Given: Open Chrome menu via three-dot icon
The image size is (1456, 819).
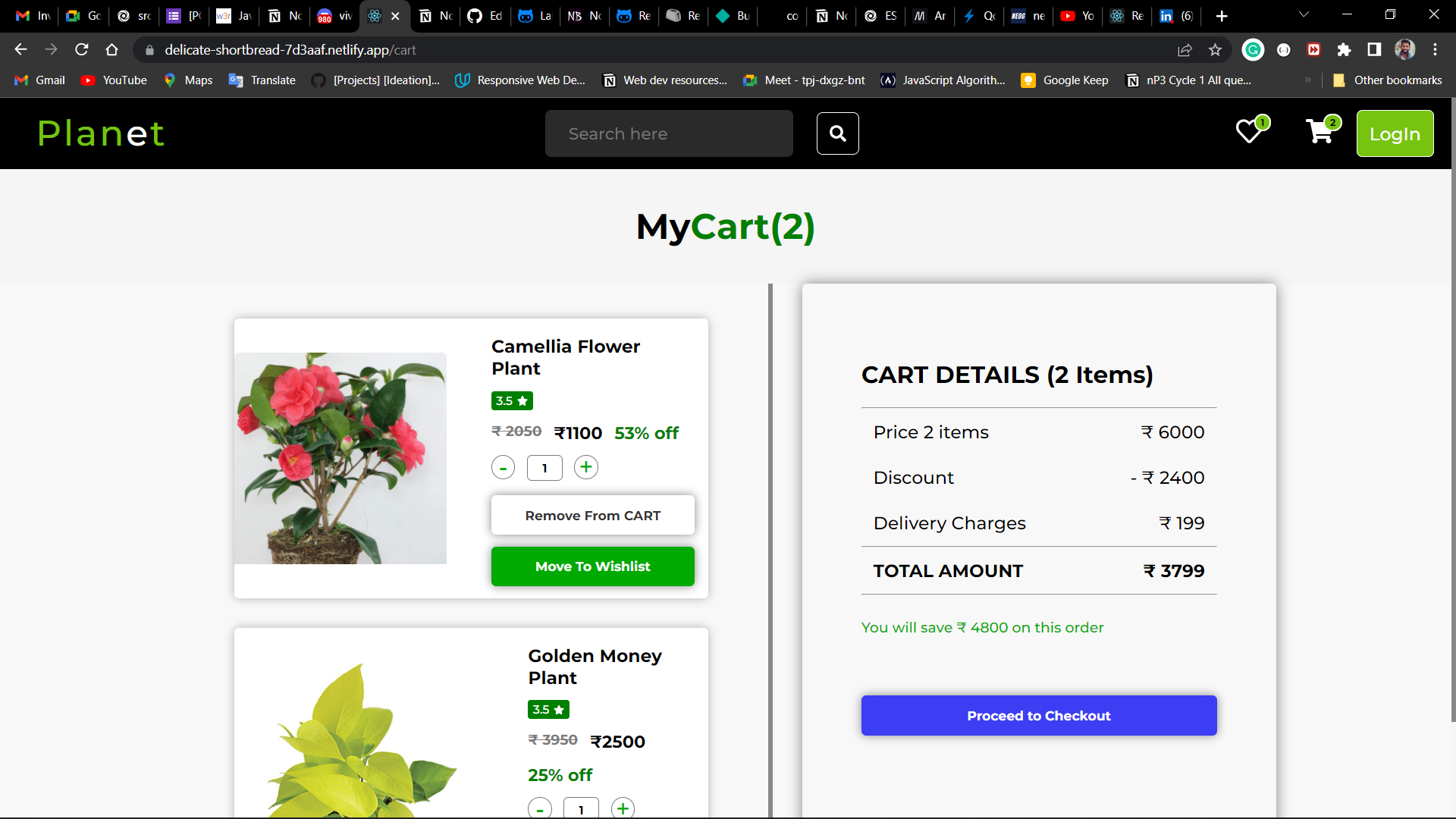Looking at the screenshot, I should point(1435,49).
